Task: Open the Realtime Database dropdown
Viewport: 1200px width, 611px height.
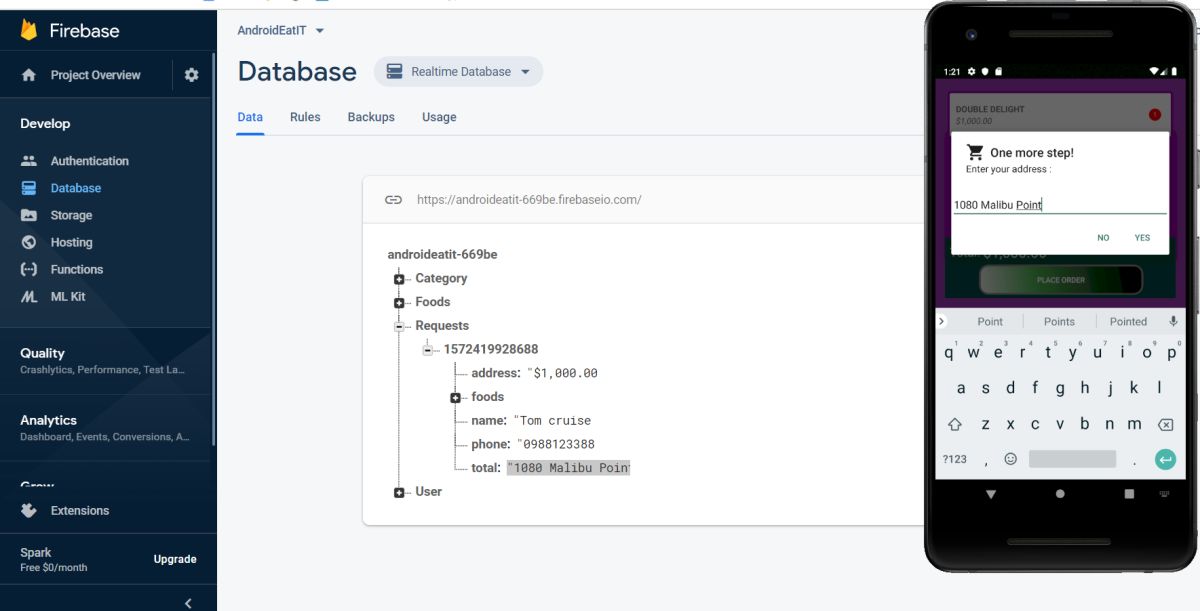Action: [x=458, y=72]
